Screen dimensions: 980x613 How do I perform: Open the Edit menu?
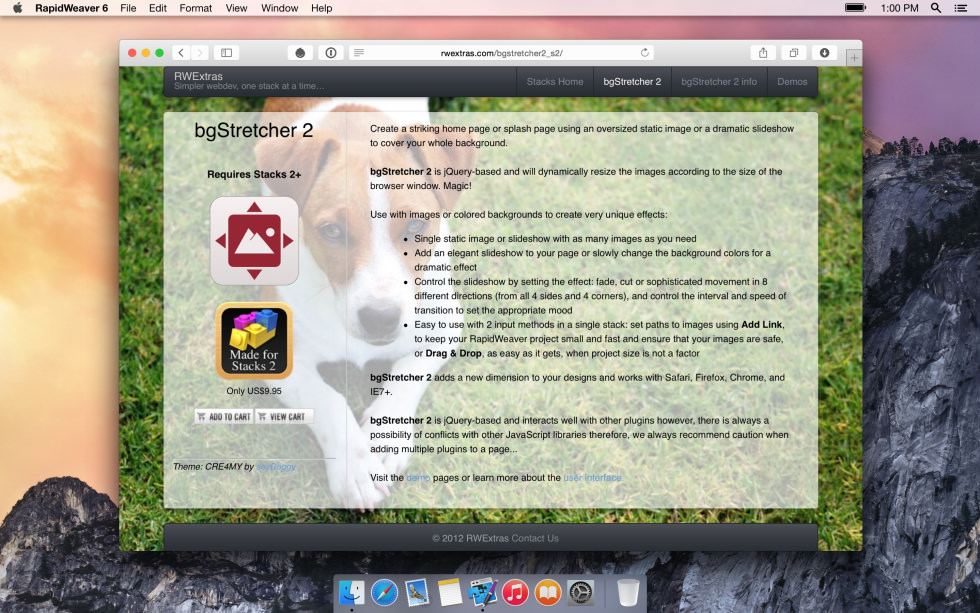point(158,8)
